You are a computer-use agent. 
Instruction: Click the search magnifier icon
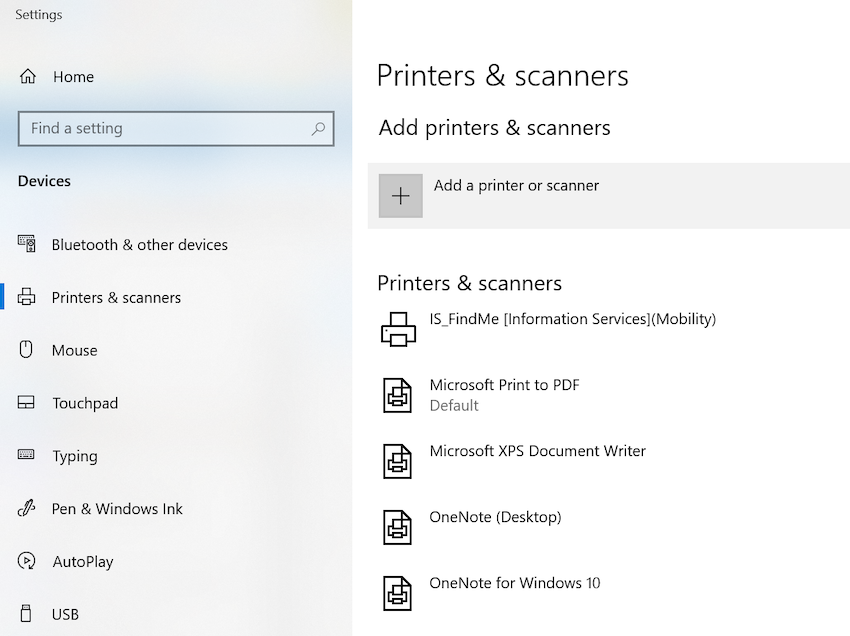point(318,129)
